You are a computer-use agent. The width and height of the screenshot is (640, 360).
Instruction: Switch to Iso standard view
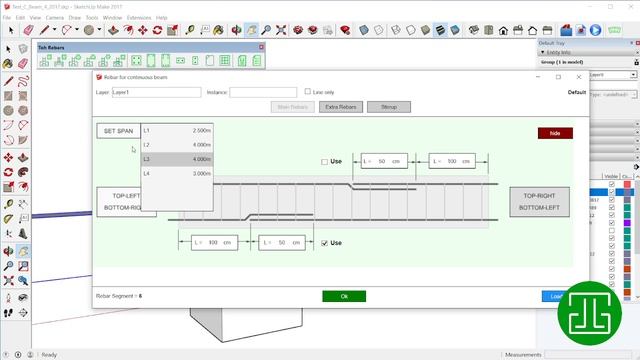coord(474,30)
